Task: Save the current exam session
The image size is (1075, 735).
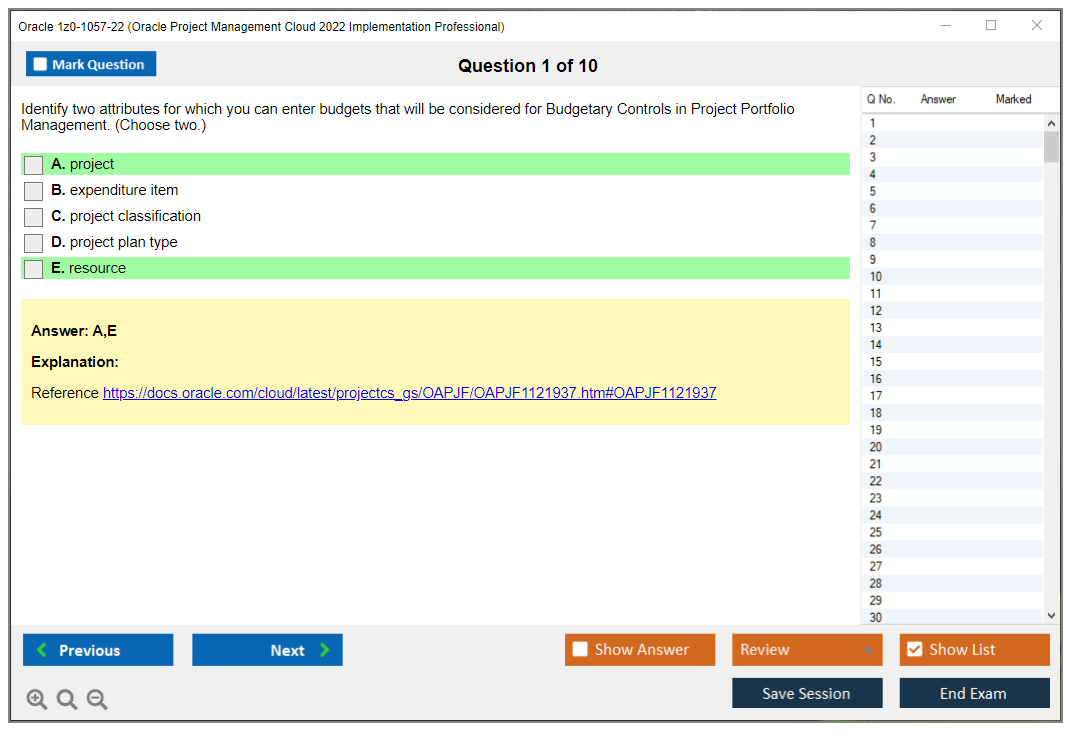Action: pos(807,692)
